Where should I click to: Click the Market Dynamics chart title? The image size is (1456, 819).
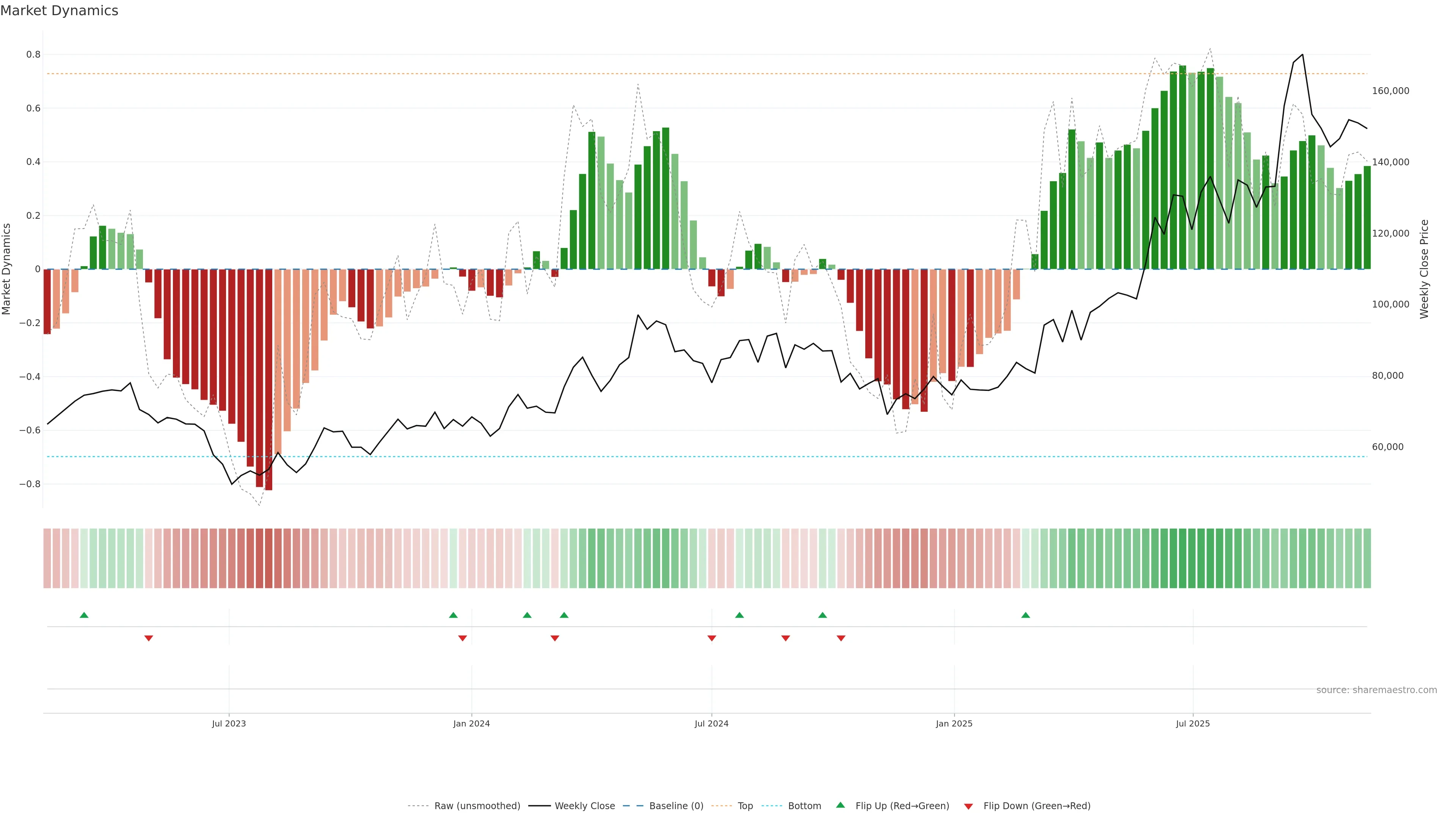click(x=60, y=11)
